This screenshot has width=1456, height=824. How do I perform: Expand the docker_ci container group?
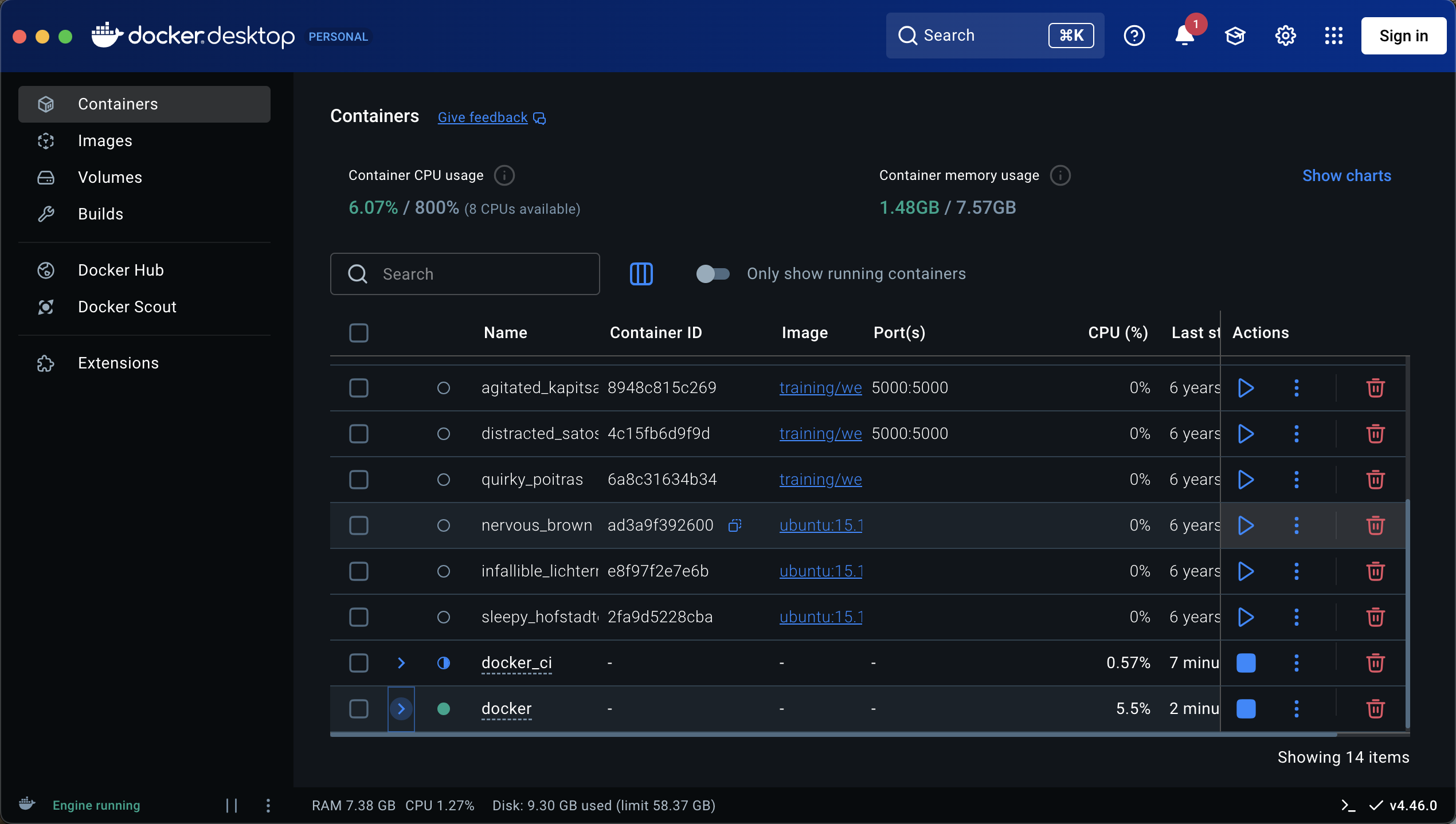click(x=401, y=663)
